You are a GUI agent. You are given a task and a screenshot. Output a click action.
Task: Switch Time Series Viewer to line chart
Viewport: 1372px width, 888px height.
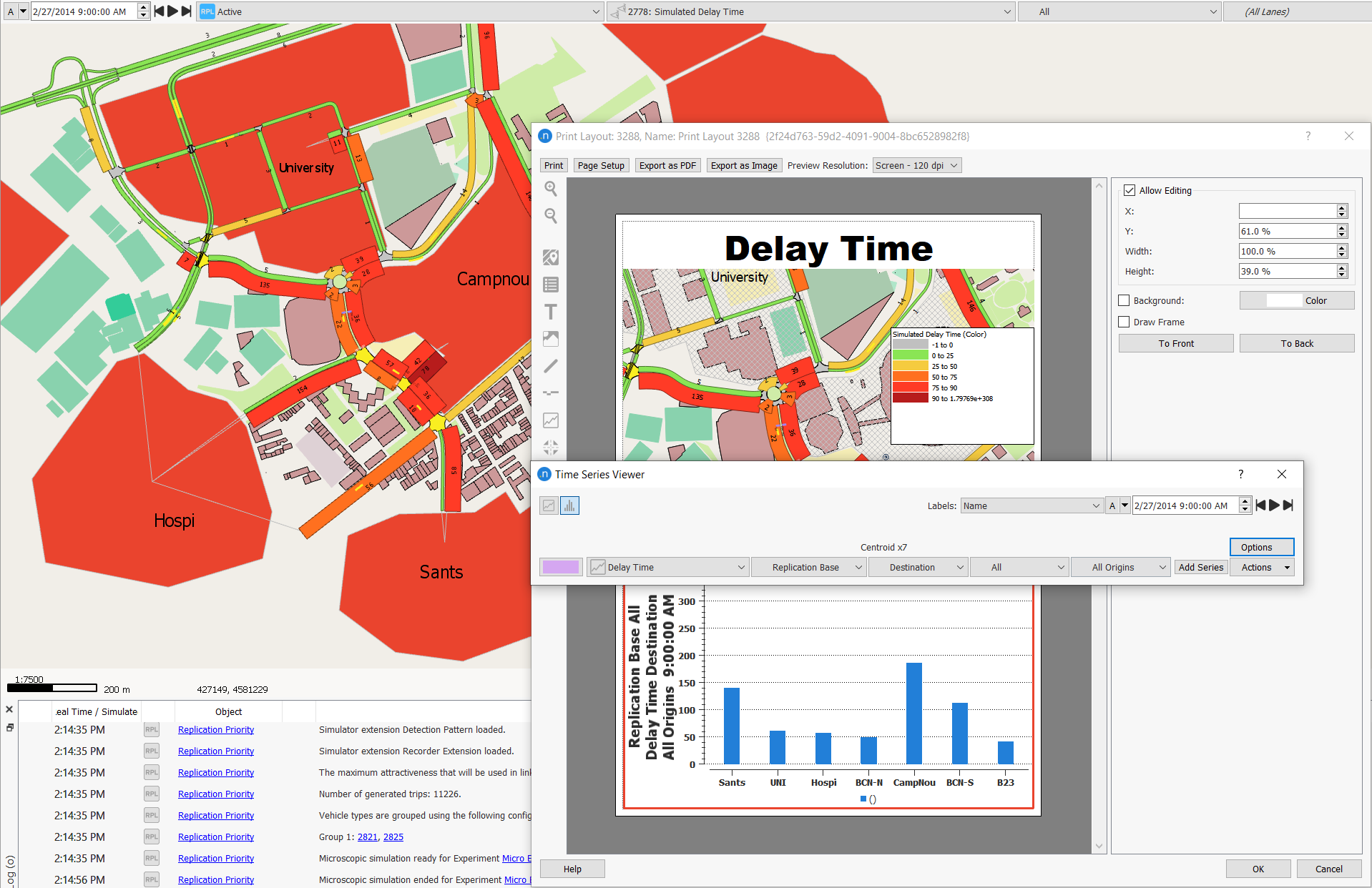point(549,505)
